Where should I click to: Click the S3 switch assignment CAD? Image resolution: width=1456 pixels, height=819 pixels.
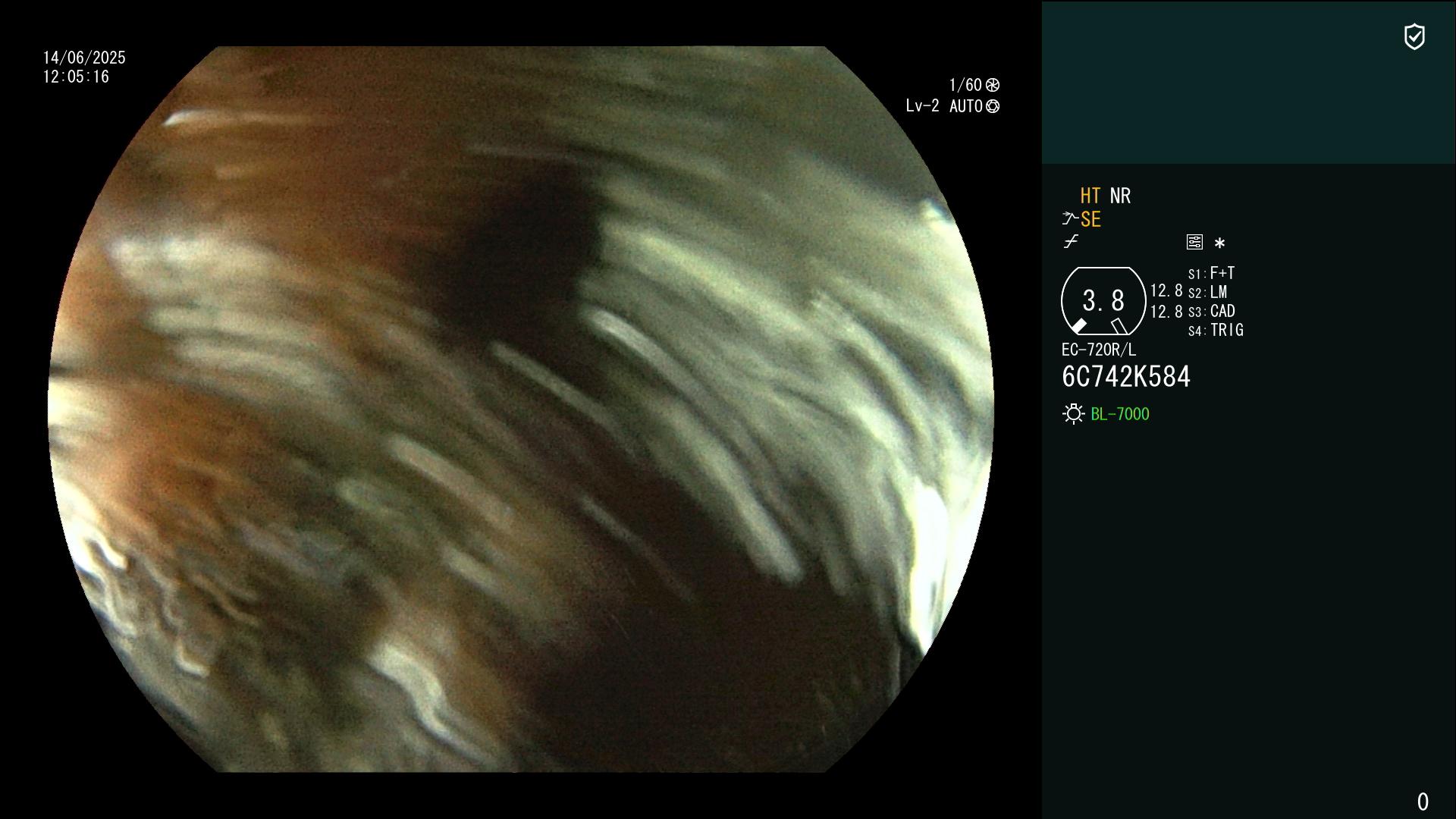point(1212,311)
